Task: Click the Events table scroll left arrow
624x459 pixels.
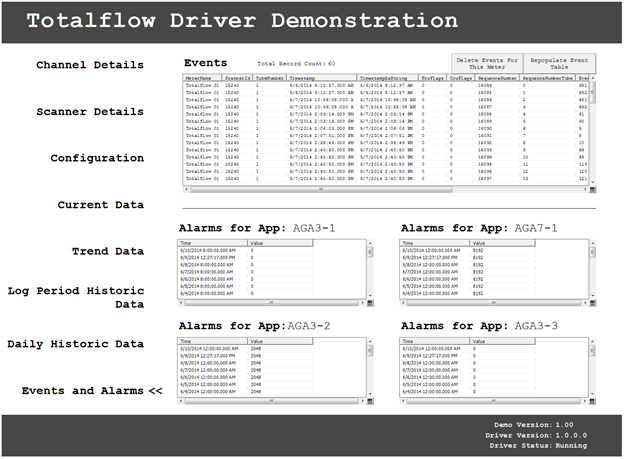Action: pyautogui.click(x=186, y=190)
